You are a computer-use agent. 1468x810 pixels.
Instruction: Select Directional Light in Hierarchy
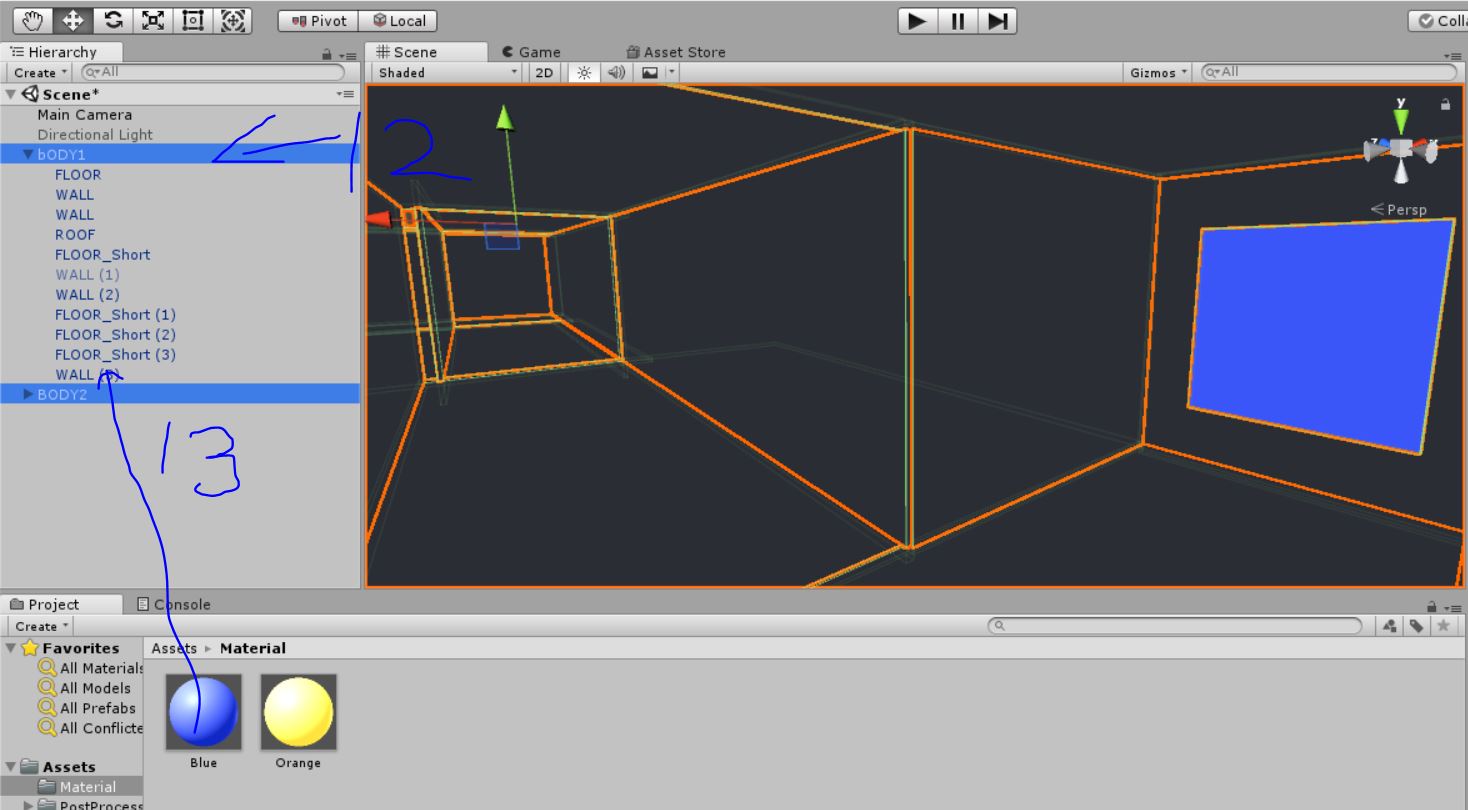[x=95, y=134]
